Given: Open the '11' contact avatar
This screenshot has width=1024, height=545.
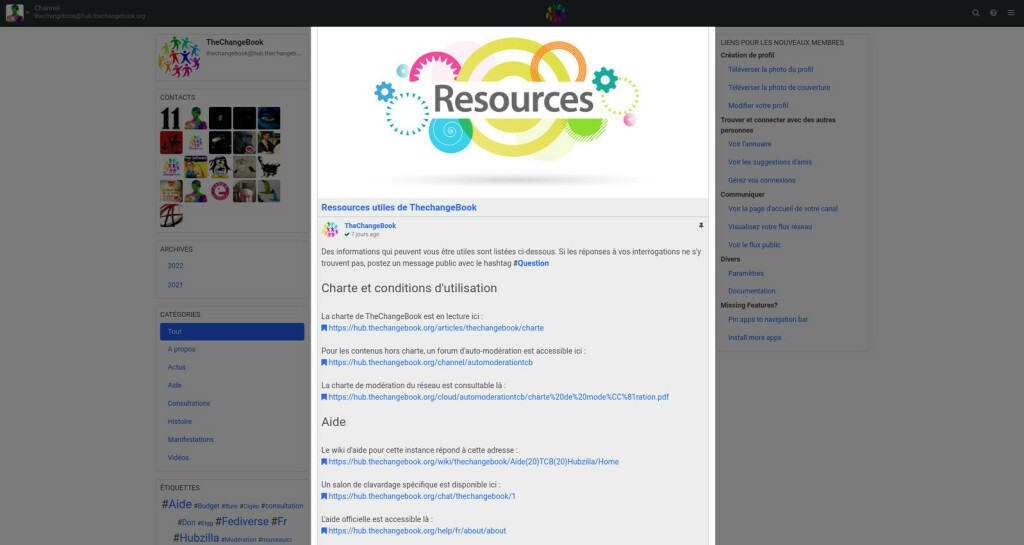Looking at the screenshot, I should [171, 118].
